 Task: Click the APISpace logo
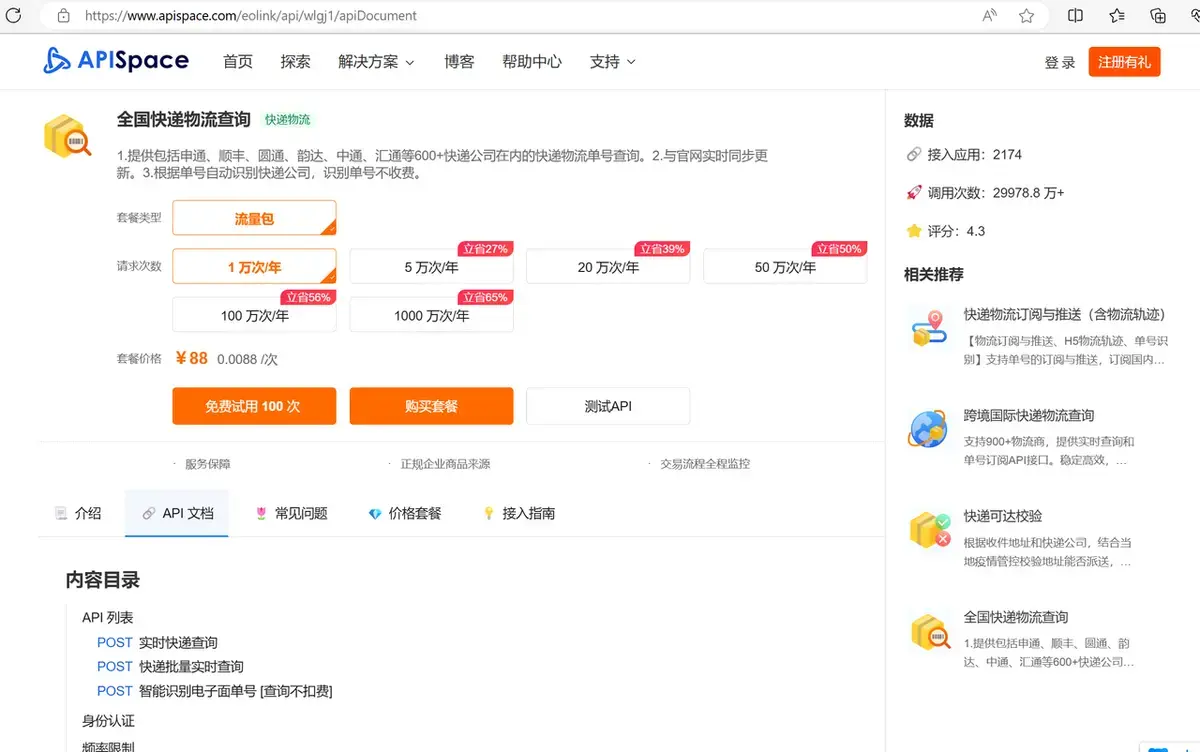pyautogui.click(x=116, y=61)
